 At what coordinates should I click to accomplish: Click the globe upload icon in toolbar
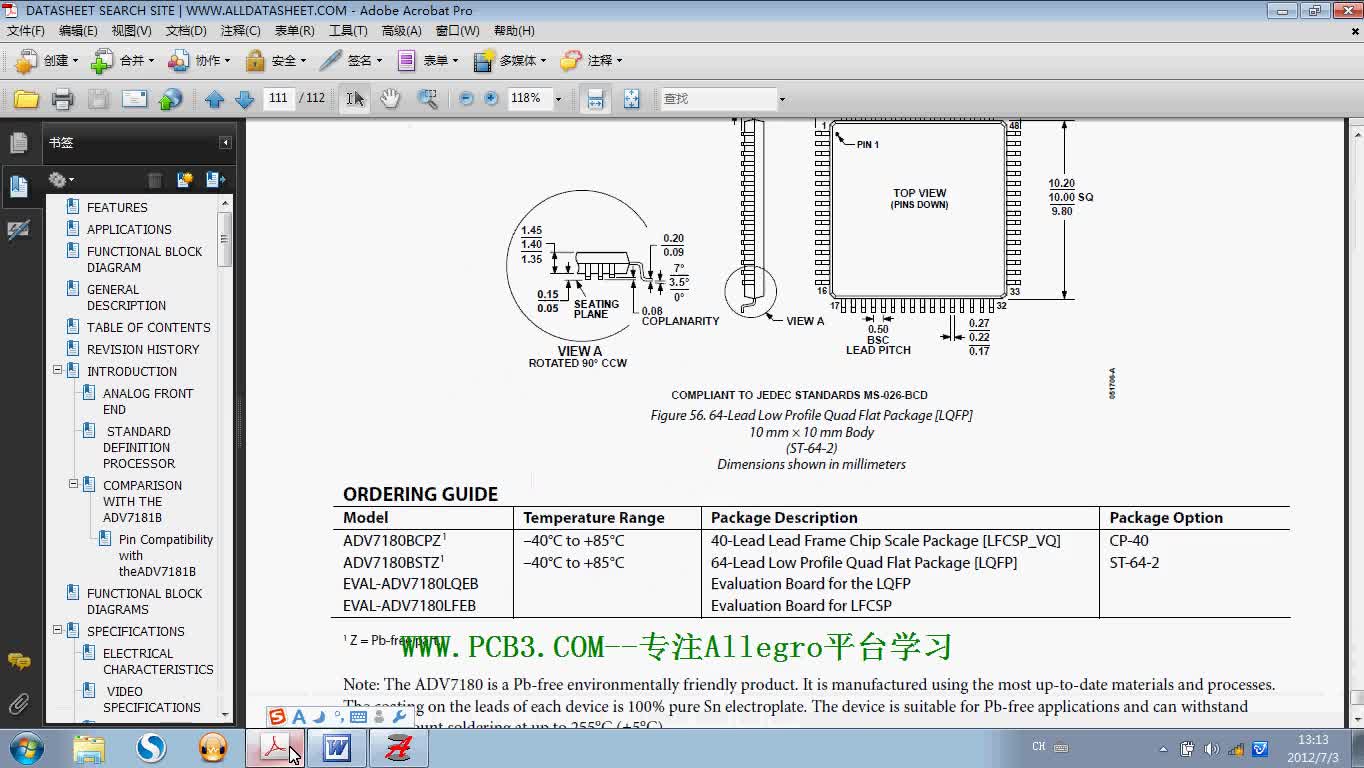[171, 99]
